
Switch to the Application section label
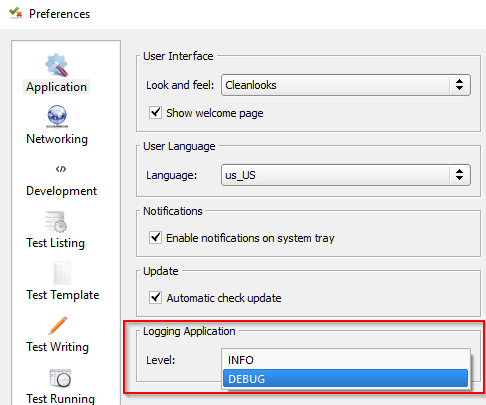tap(56, 87)
